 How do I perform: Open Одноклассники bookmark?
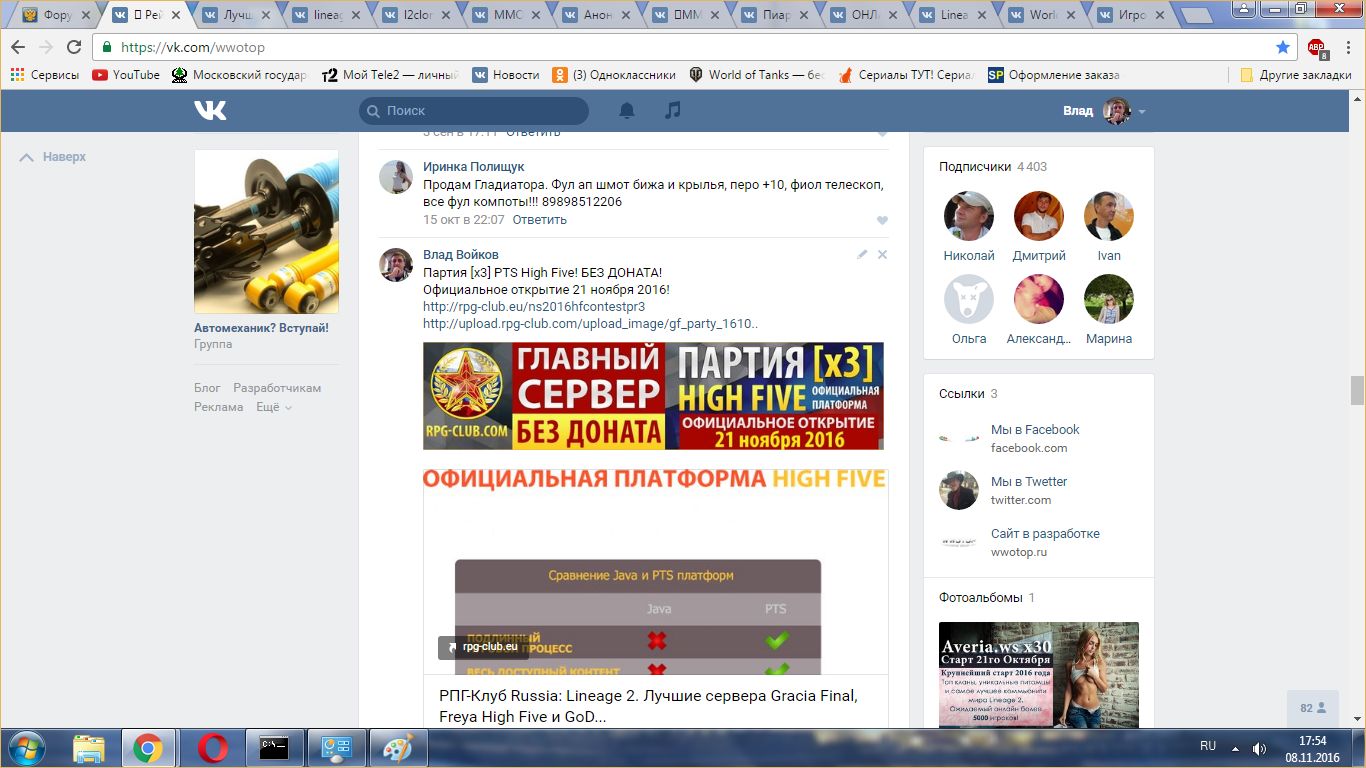pyautogui.click(x=614, y=75)
